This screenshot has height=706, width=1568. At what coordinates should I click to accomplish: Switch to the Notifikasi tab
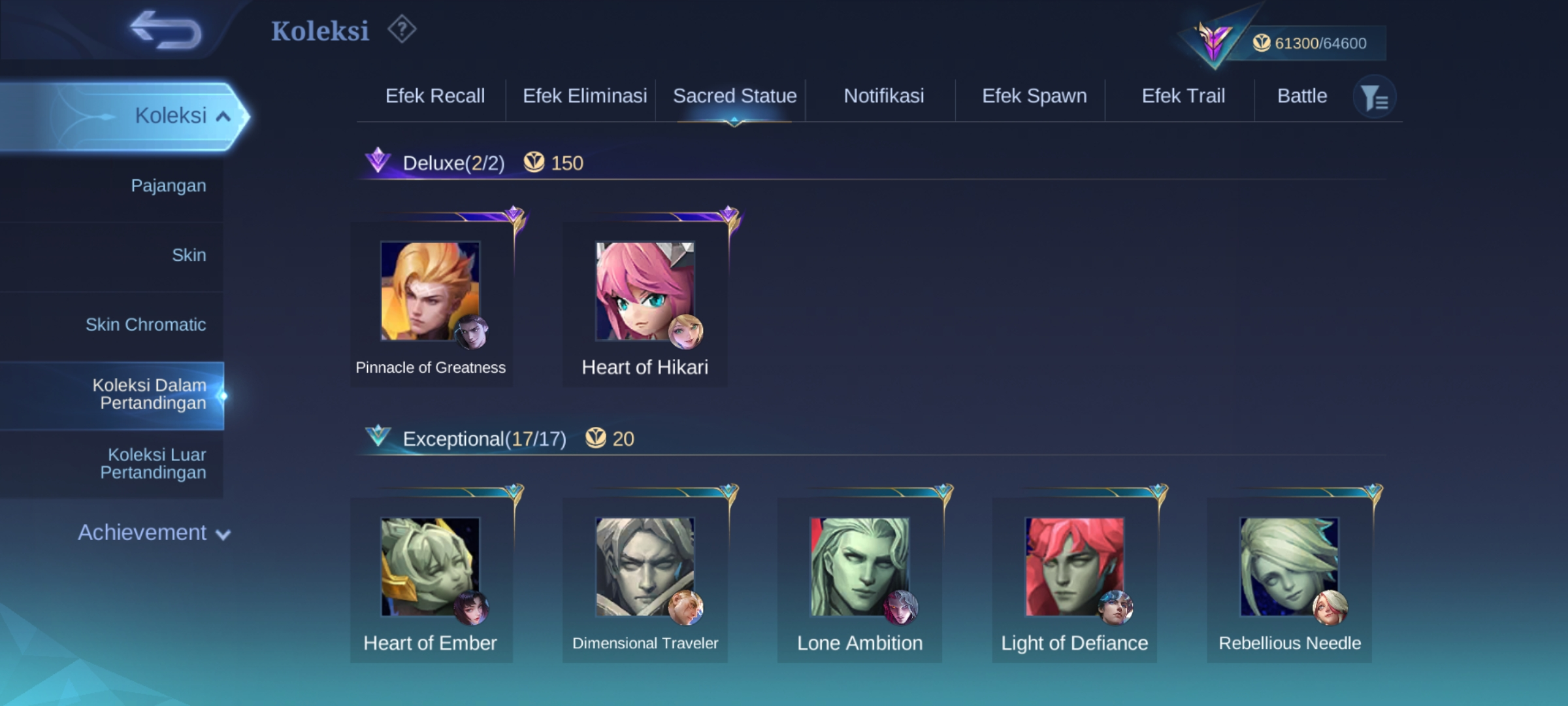(x=884, y=96)
